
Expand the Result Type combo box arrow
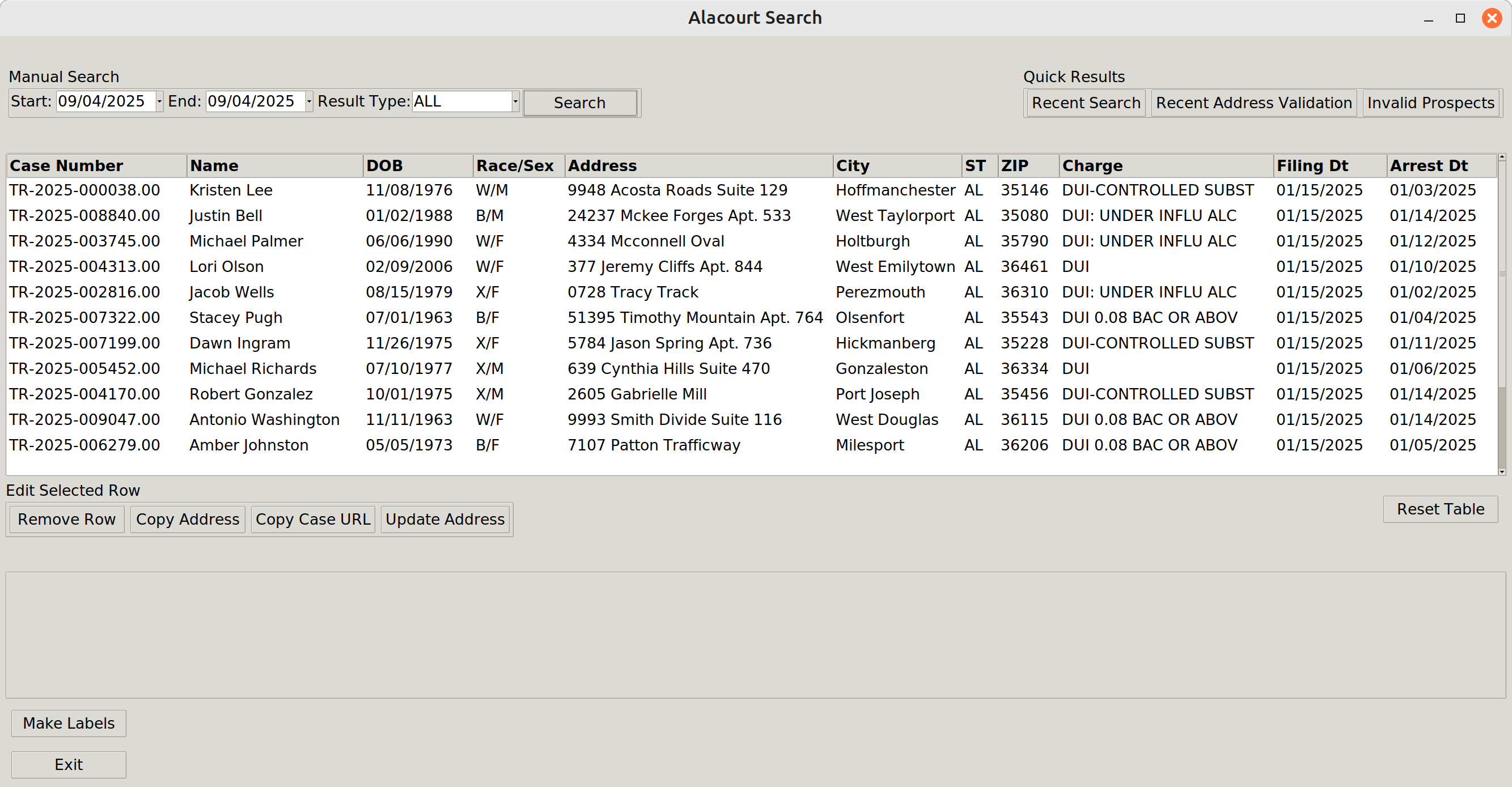click(515, 101)
